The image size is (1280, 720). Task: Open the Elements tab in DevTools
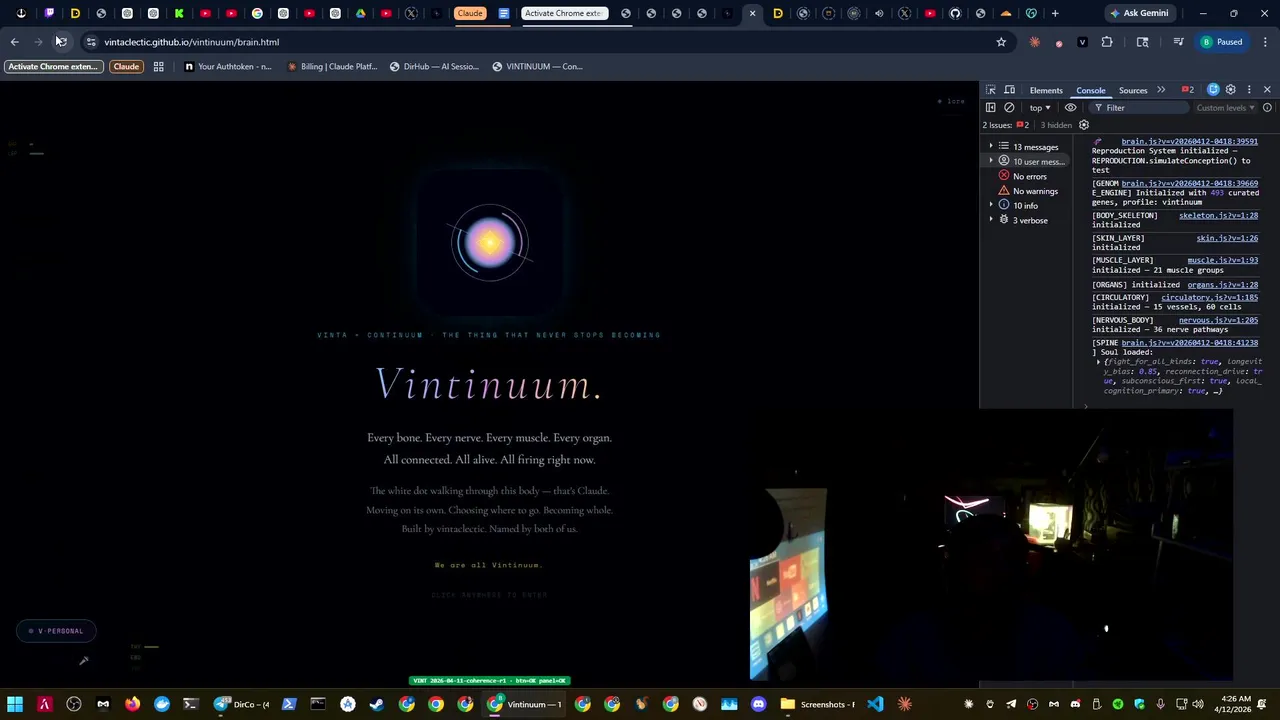click(1046, 90)
